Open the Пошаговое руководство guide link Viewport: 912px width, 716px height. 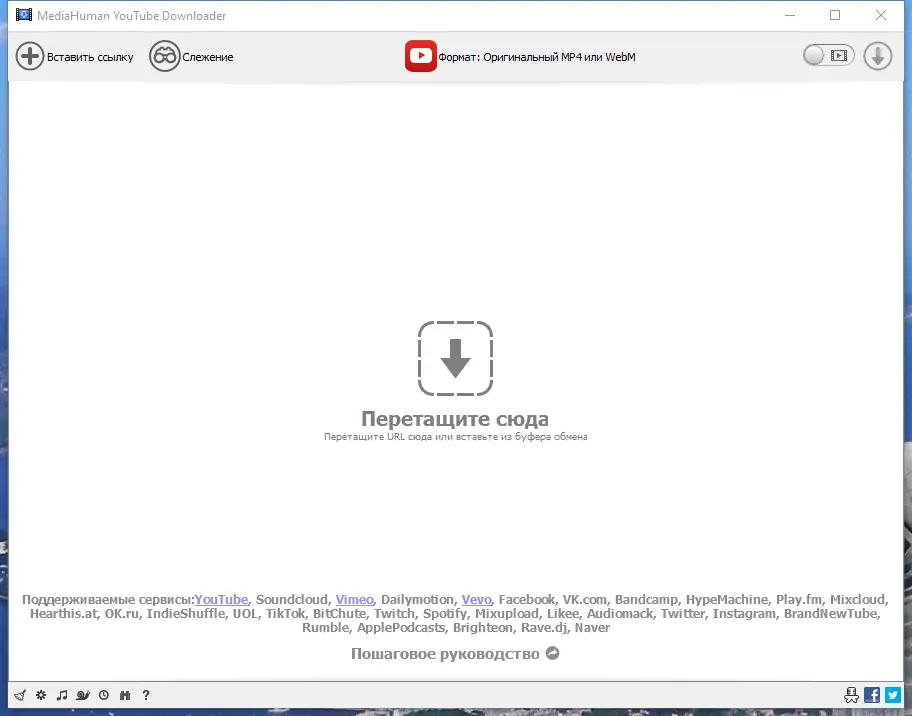(x=455, y=653)
